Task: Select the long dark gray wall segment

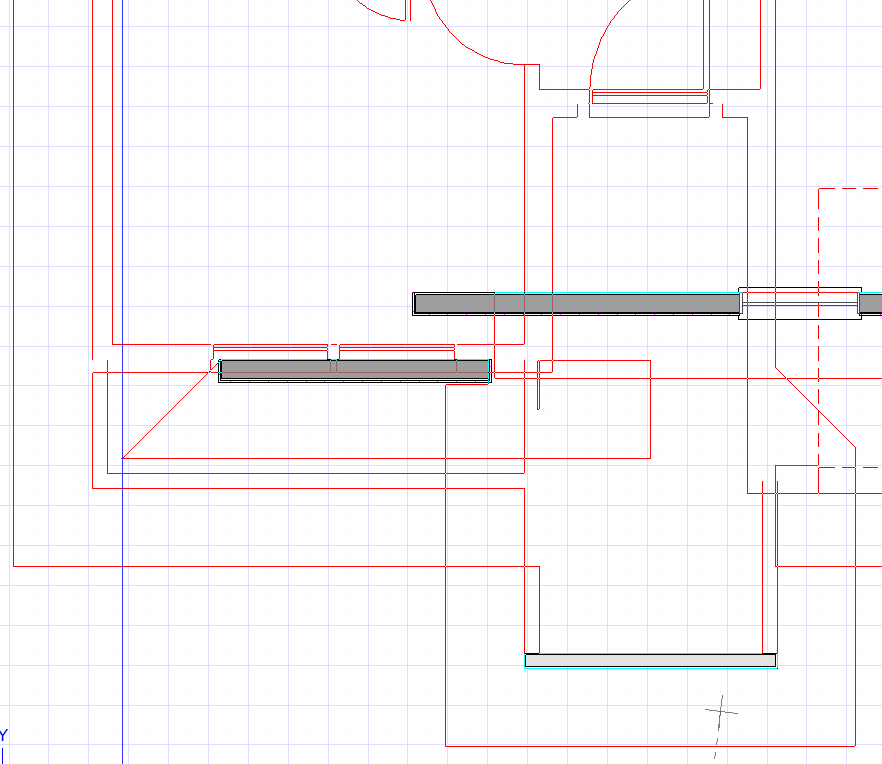Action: coord(600,303)
